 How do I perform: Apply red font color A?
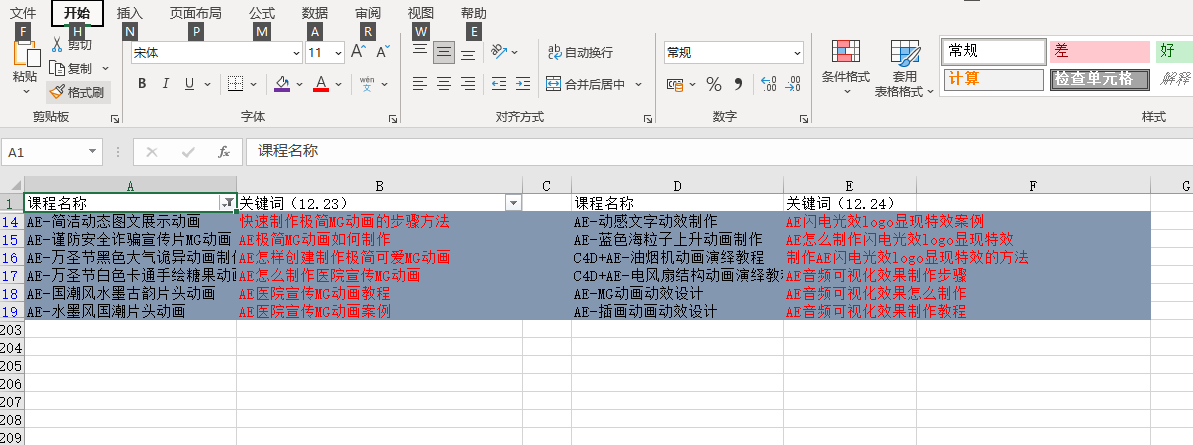pos(321,84)
